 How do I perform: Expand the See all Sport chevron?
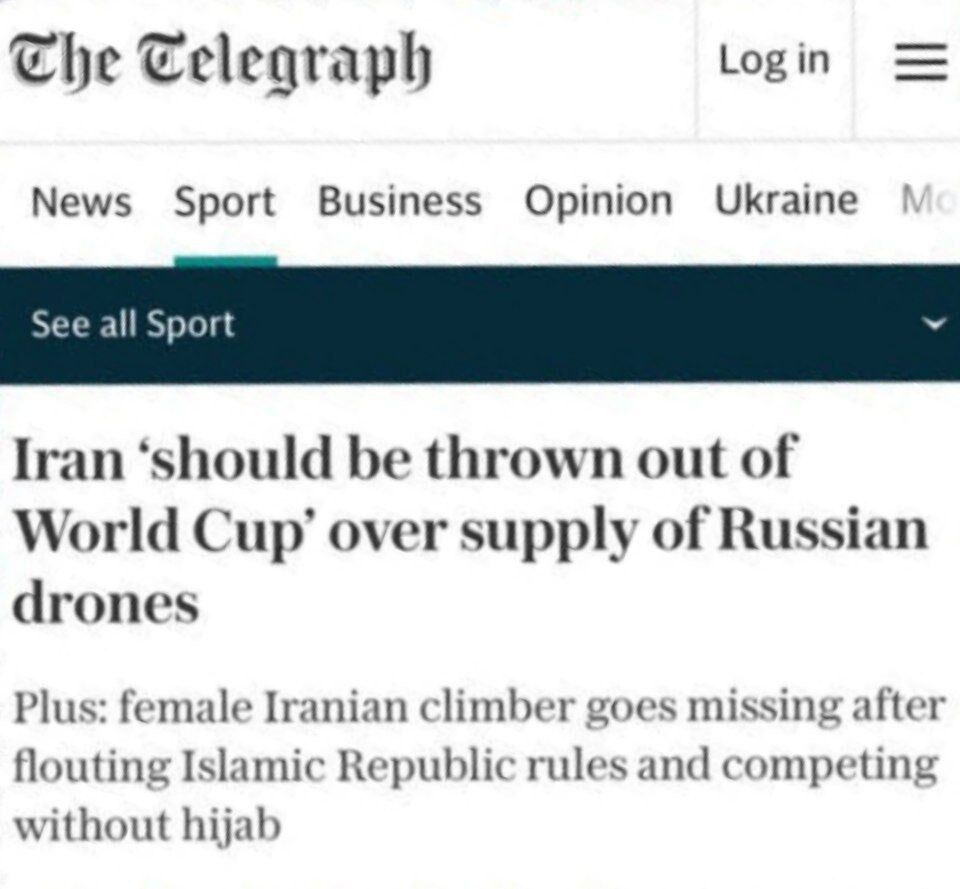pos(935,325)
